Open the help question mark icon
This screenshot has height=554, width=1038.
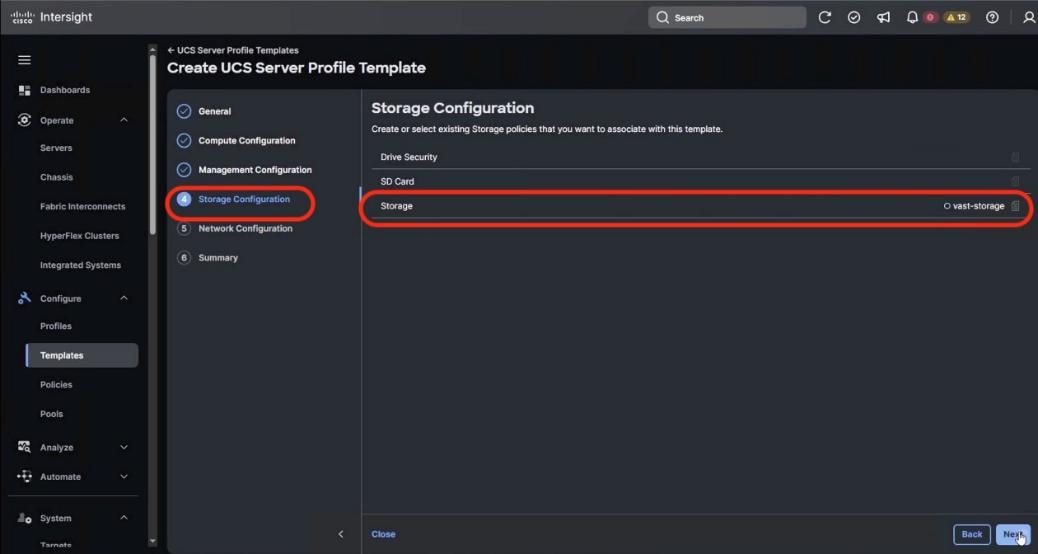[992, 18]
